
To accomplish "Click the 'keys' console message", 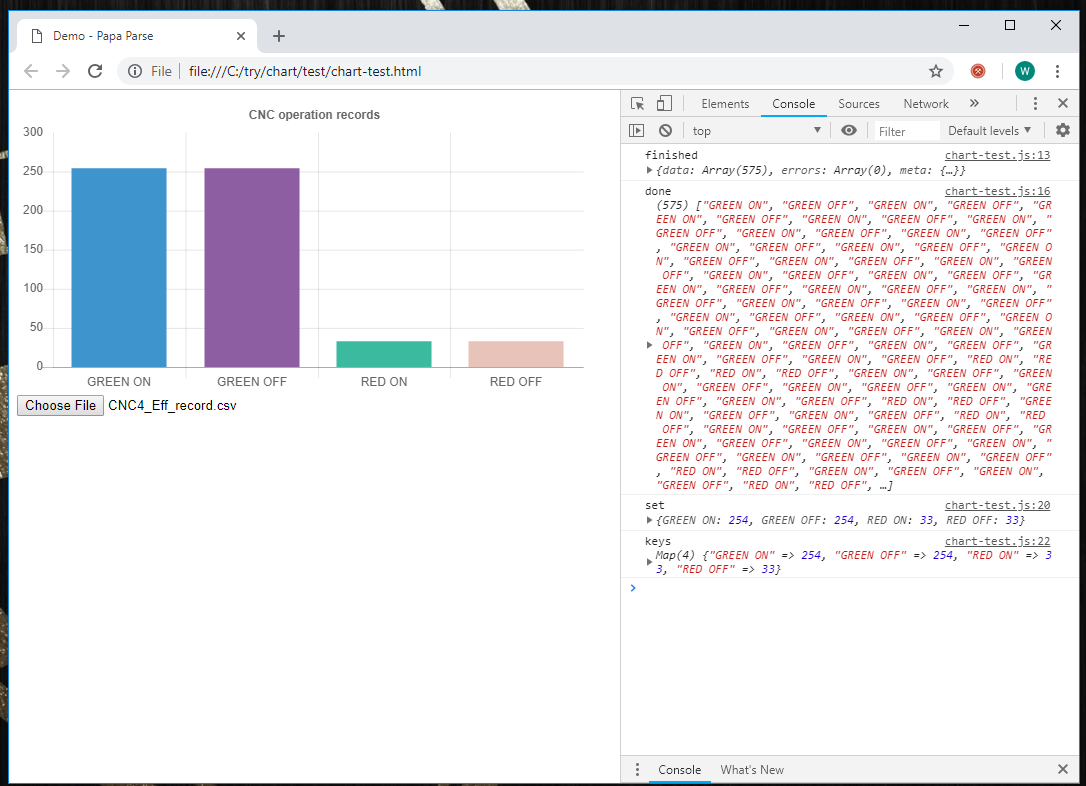I will 658,541.
